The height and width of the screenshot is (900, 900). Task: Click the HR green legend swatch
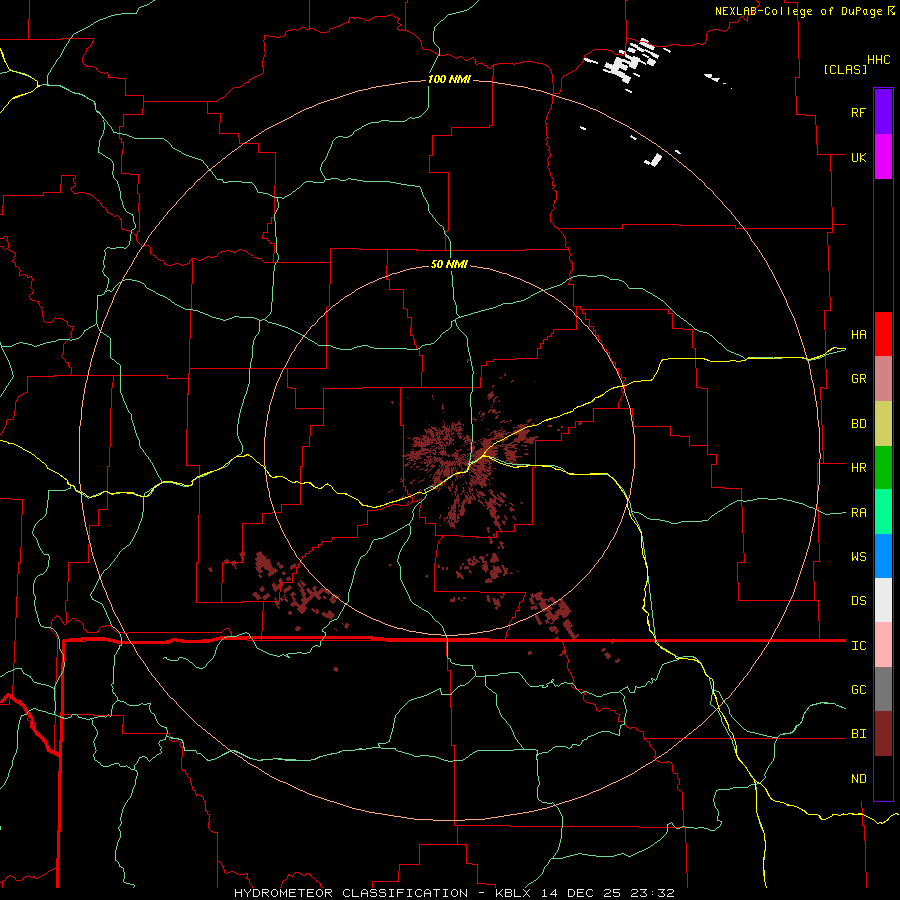pos(883,467)
